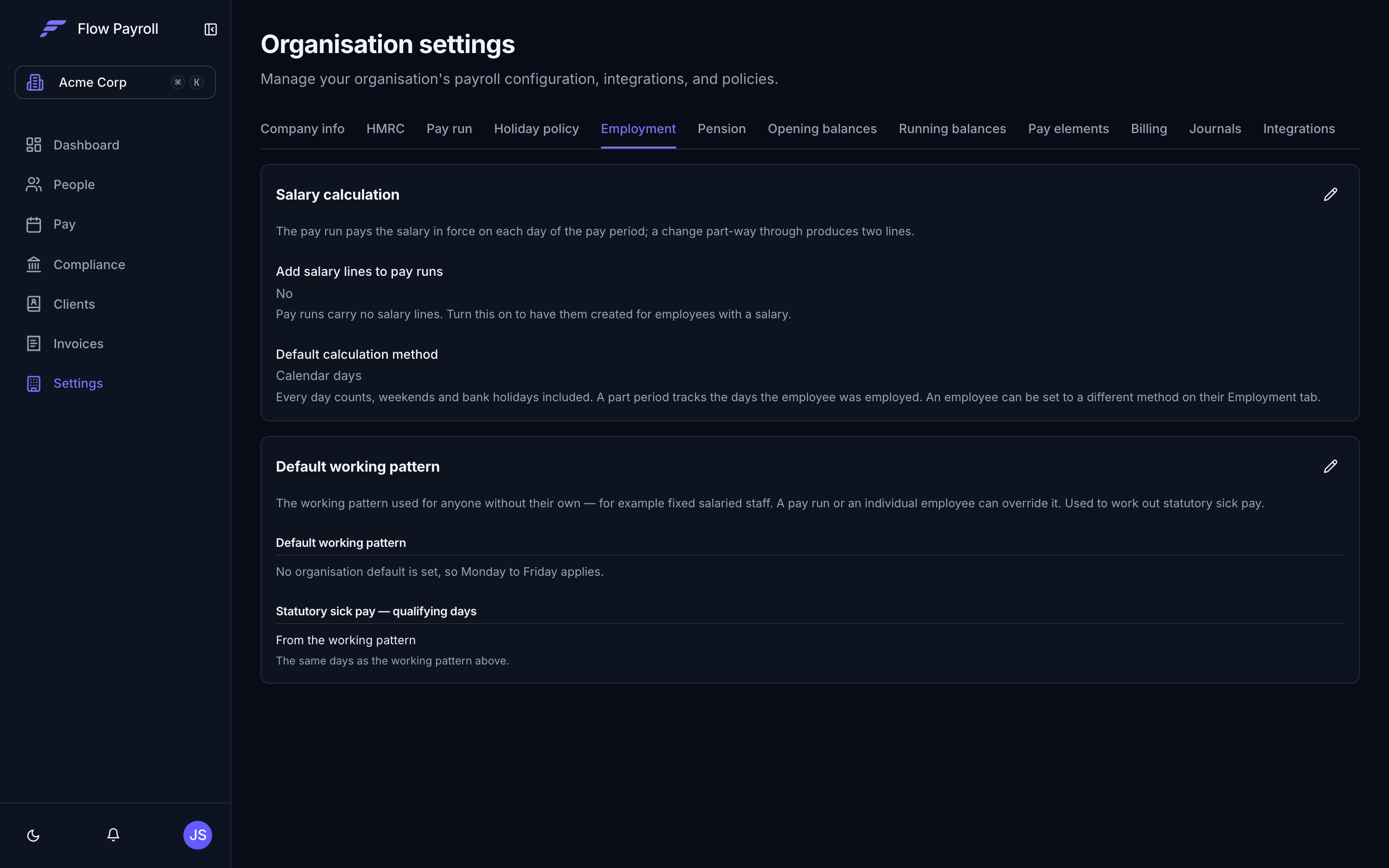Viewport: 1389px width, 868px height.
Task: Click the 'Default calculation method' label
Action: pos(356,354)
